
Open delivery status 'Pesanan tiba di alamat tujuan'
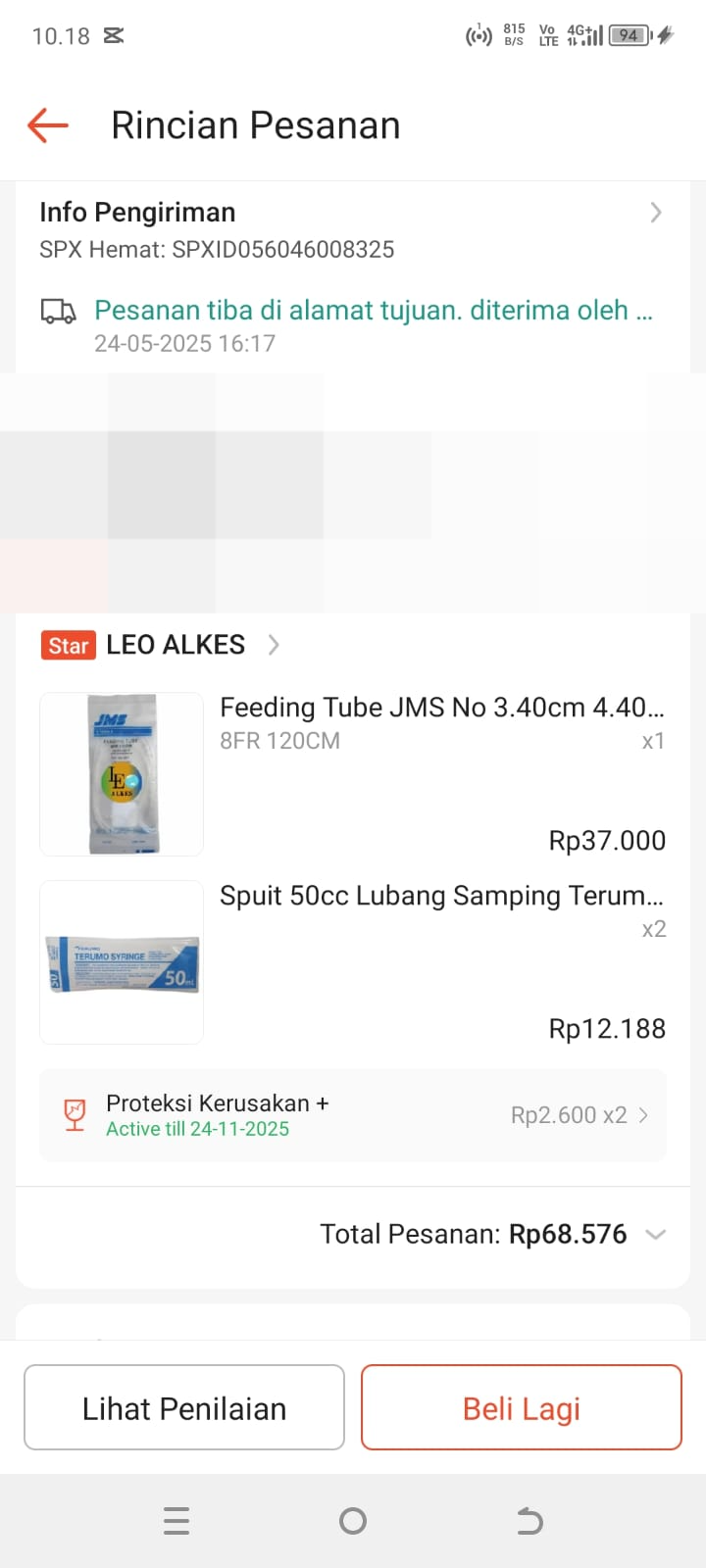pyautogui.click(x=373, y=311)
